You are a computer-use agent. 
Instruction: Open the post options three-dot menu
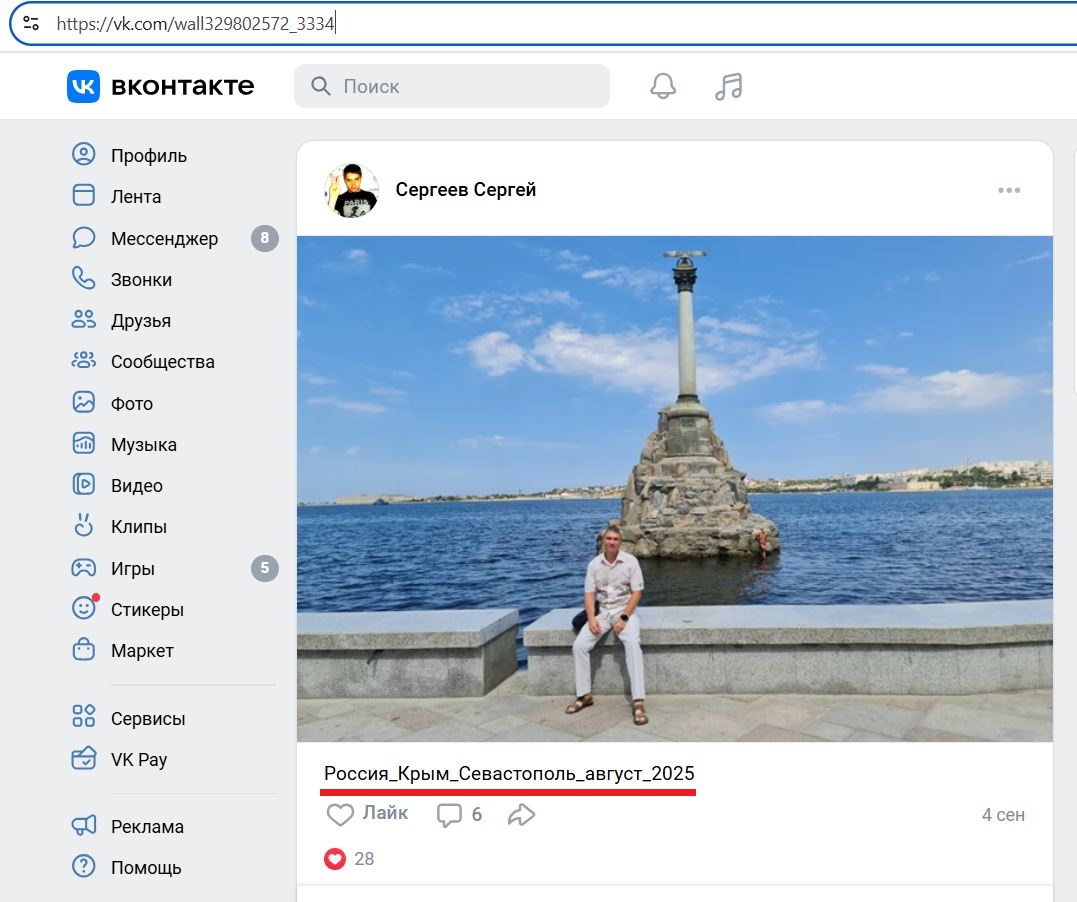coord(1009,190)
